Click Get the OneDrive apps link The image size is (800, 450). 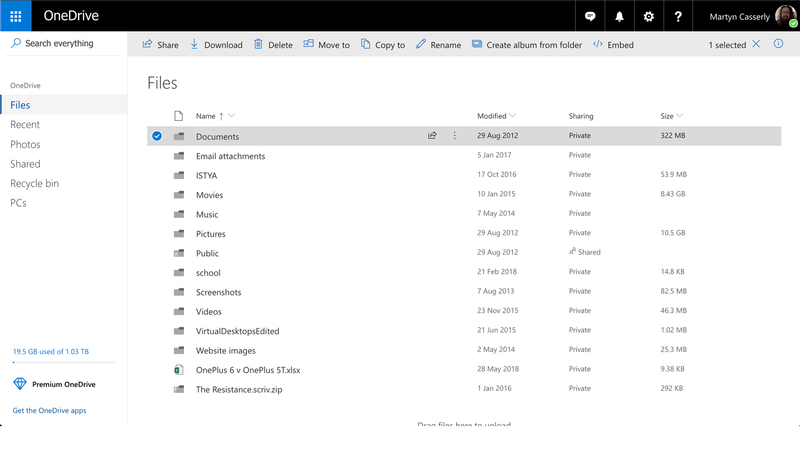tap(49, 410)
